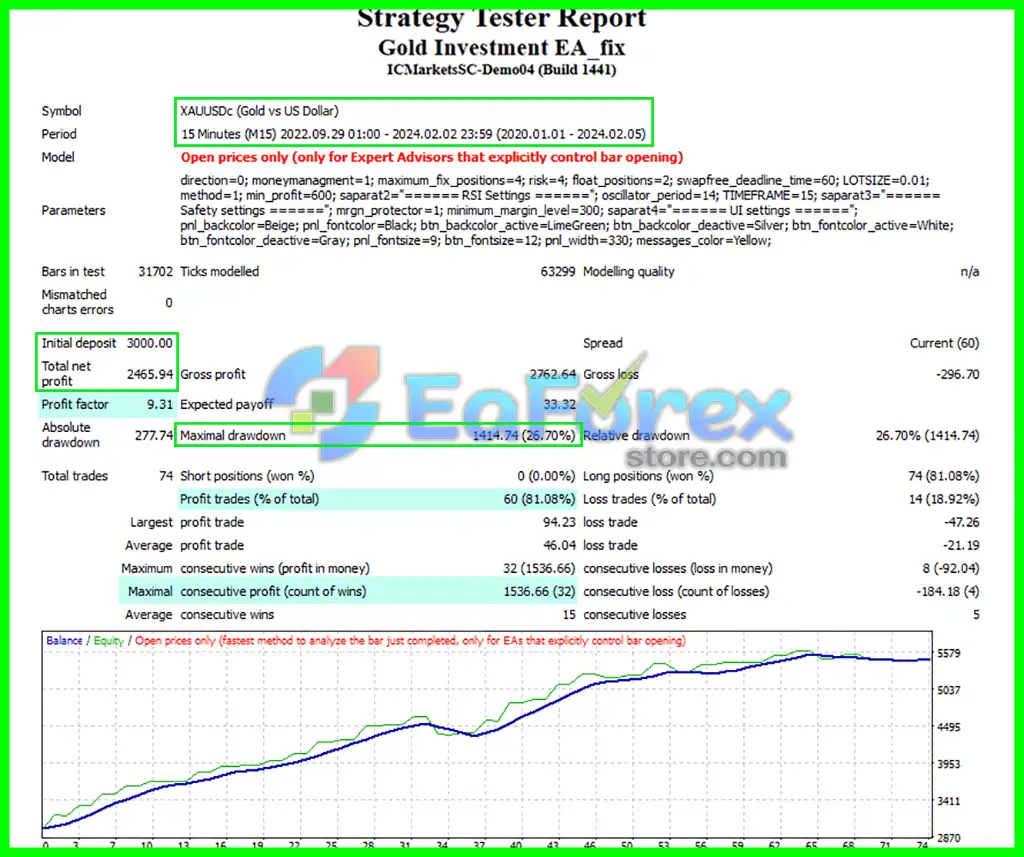
Task: Select the Loss trades value "14 (18.92%)"
Action: [944, 499]
